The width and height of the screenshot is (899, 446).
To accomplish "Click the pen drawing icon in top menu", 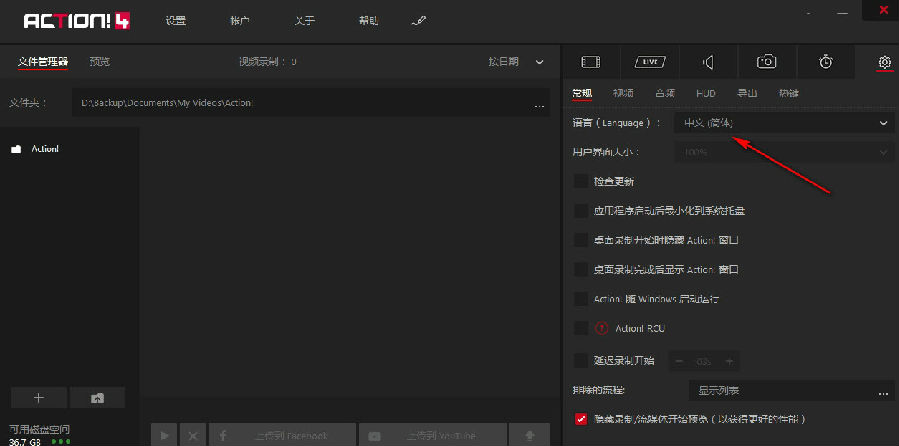I will click(x=419, y=21).
